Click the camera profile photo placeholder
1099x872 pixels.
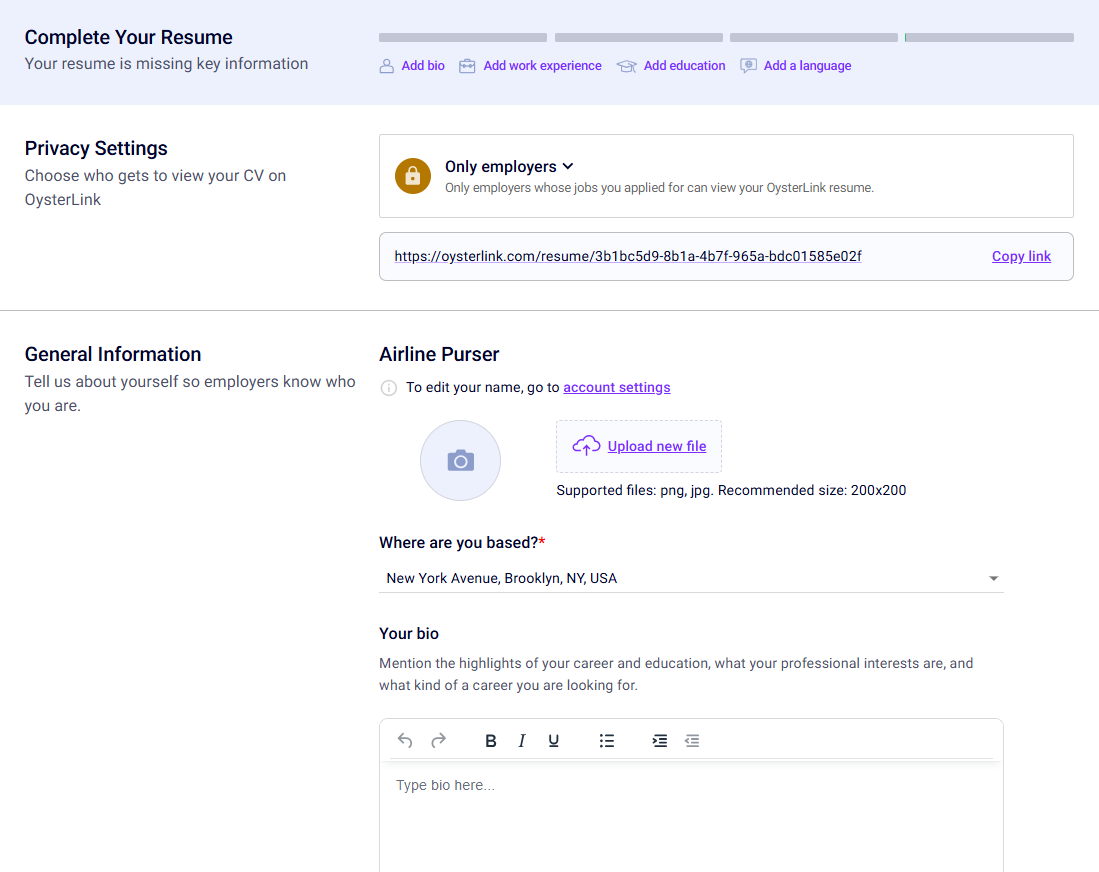[x=460, y=461]
